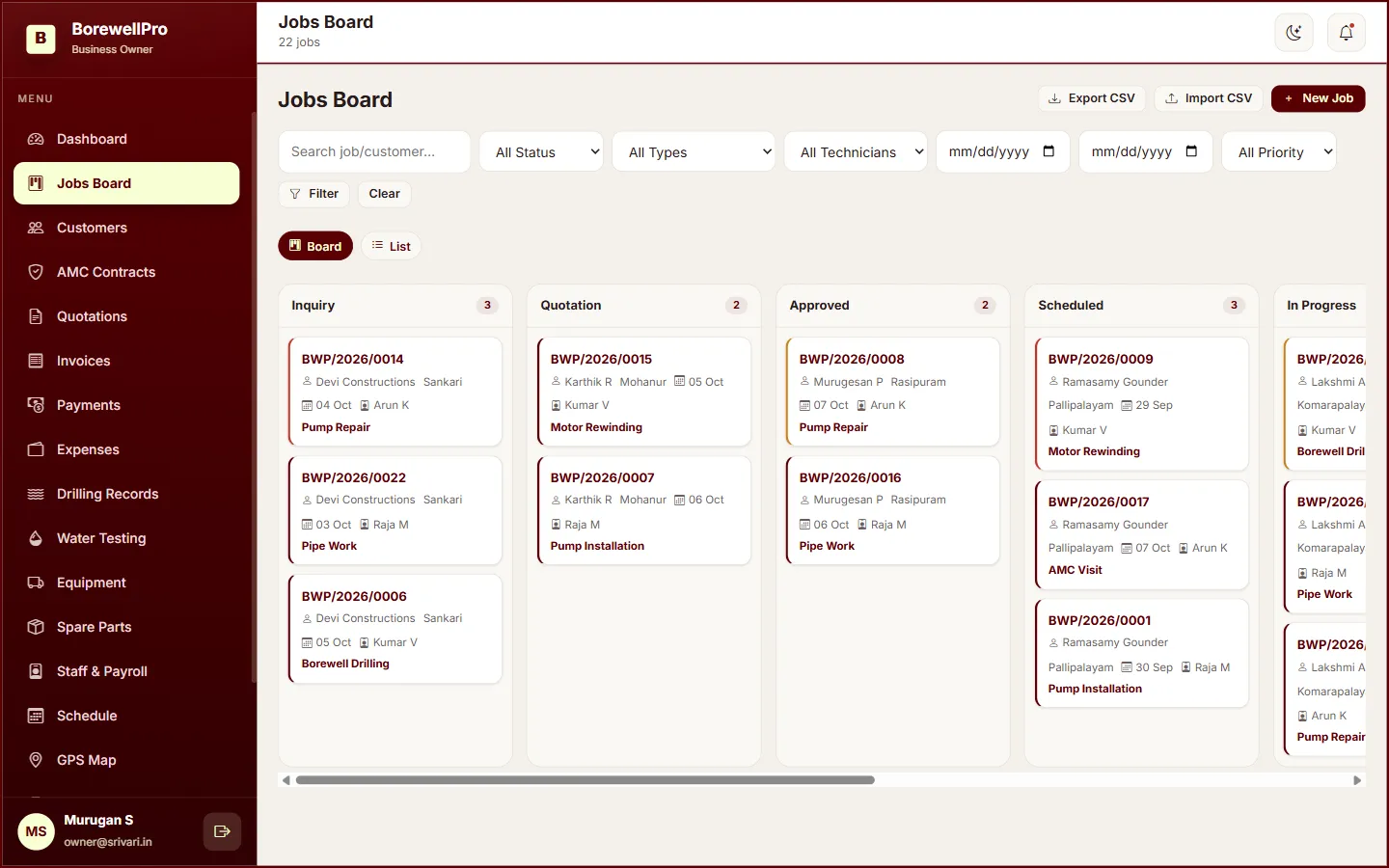Screen dimensions: 1389x868
Task: Open Dashboard from the sidebar
Action: tap(126, 139)
